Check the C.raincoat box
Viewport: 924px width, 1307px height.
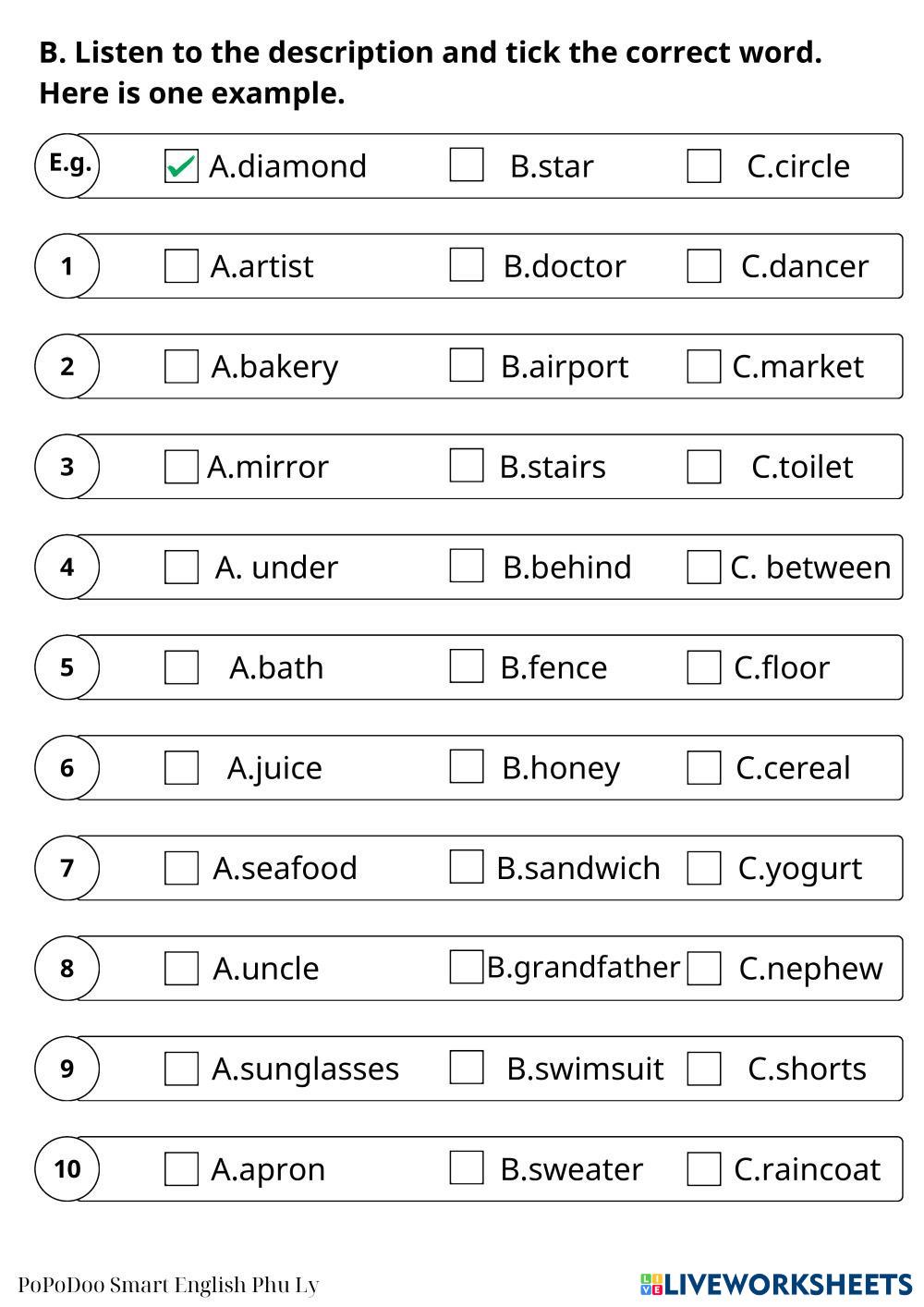click(x=704, y=1169)
